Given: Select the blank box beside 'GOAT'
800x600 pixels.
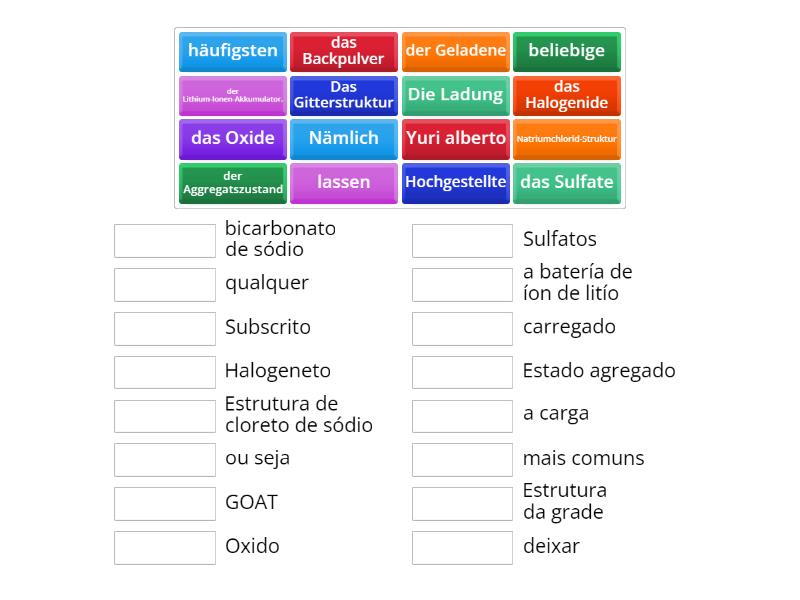Looking at the screenshot, I should click(x=165, y=504).
